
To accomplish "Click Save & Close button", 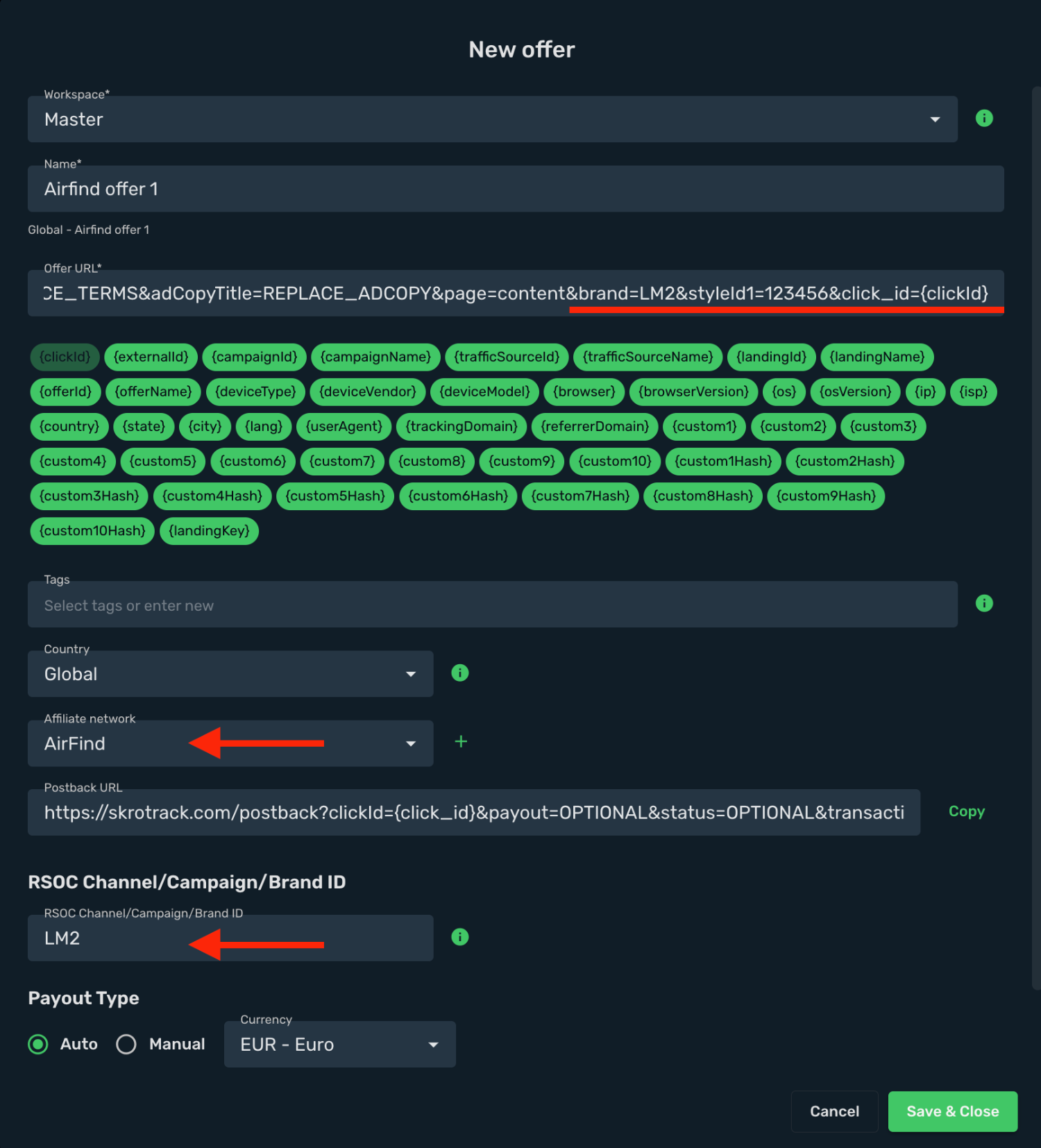I will coord(953,1111).
